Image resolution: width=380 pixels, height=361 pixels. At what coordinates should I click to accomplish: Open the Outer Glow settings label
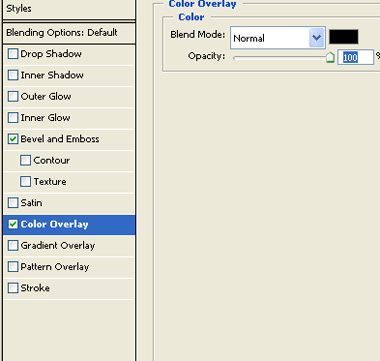click(x=46, y=96)
